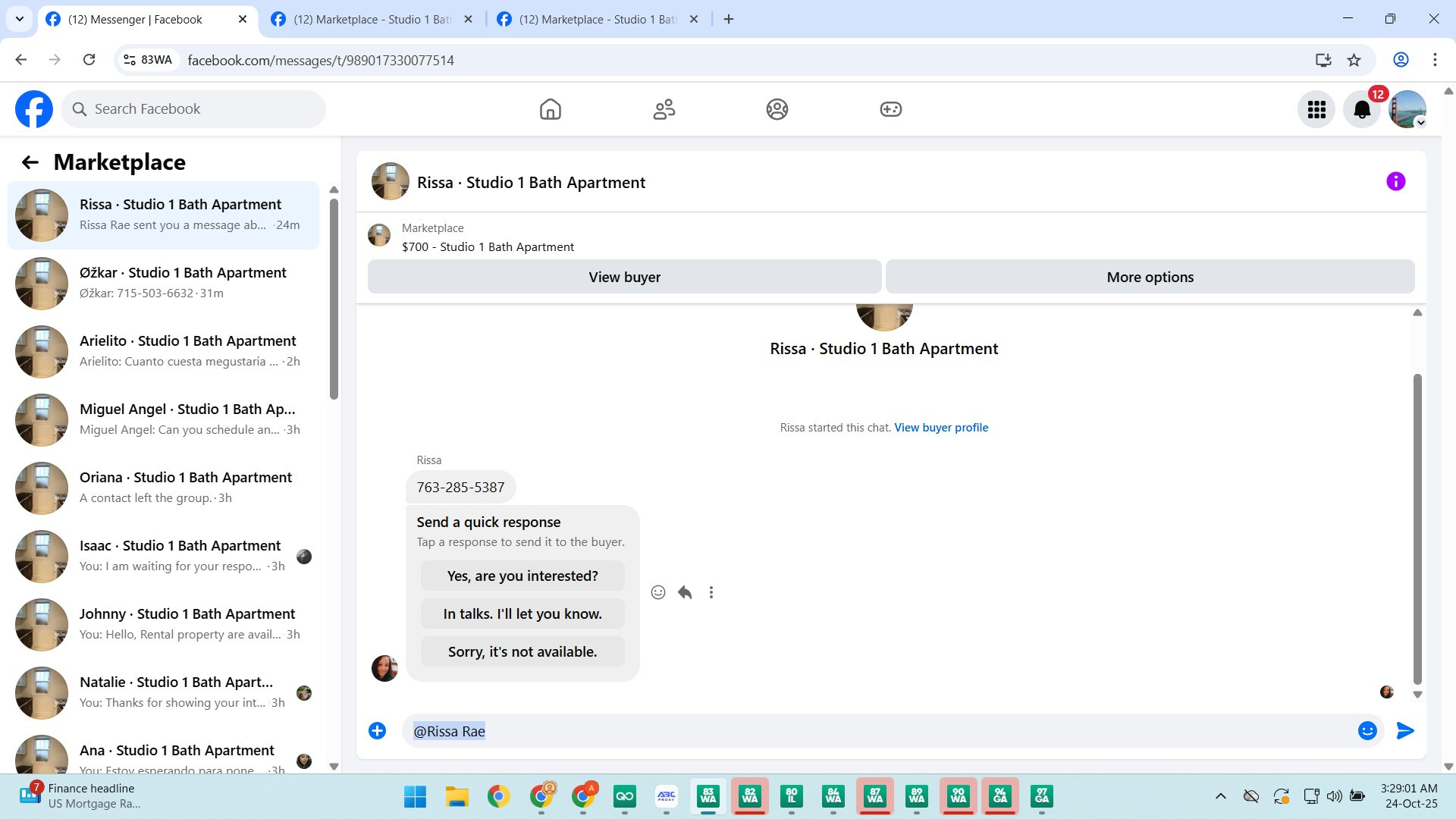
Task: Open the attachment plus menu
Action: point(377,730)
